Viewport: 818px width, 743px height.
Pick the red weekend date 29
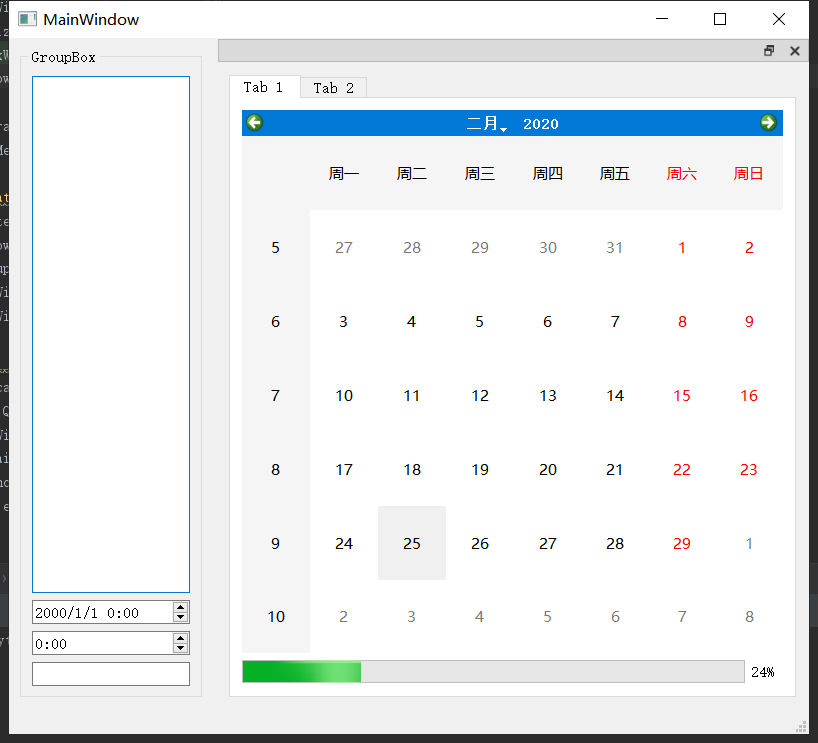681,543
